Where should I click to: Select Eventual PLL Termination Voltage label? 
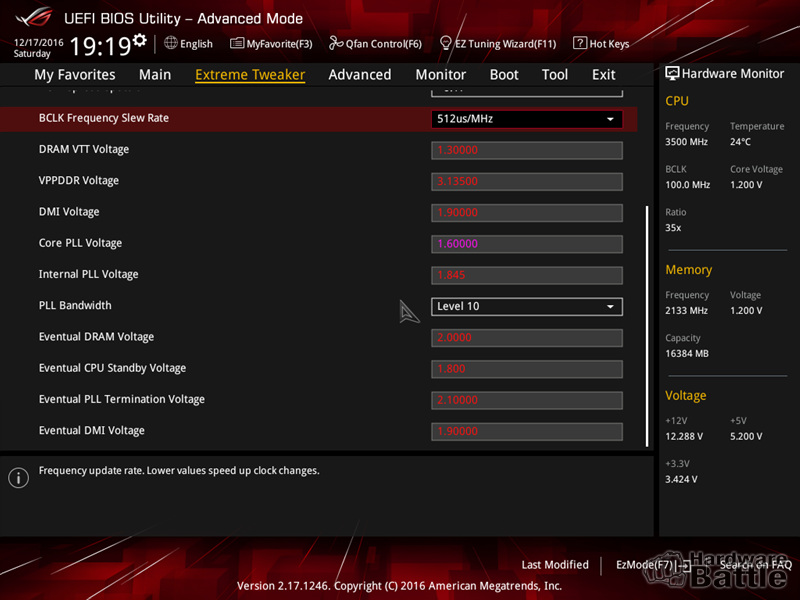[x=121, y=399]
